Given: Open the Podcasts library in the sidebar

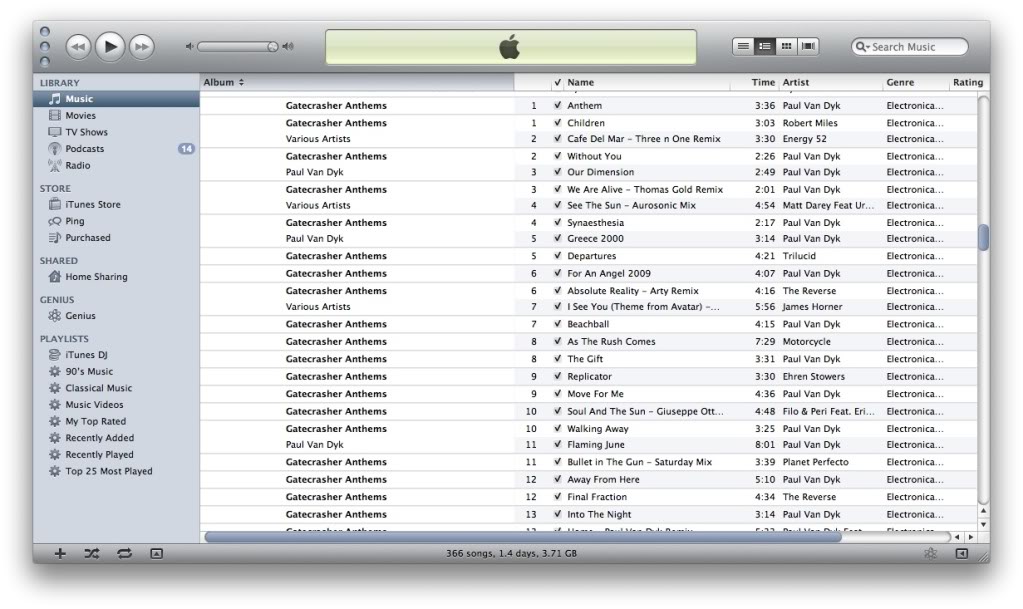Looking at the screenshot, I should coord(84,149).
